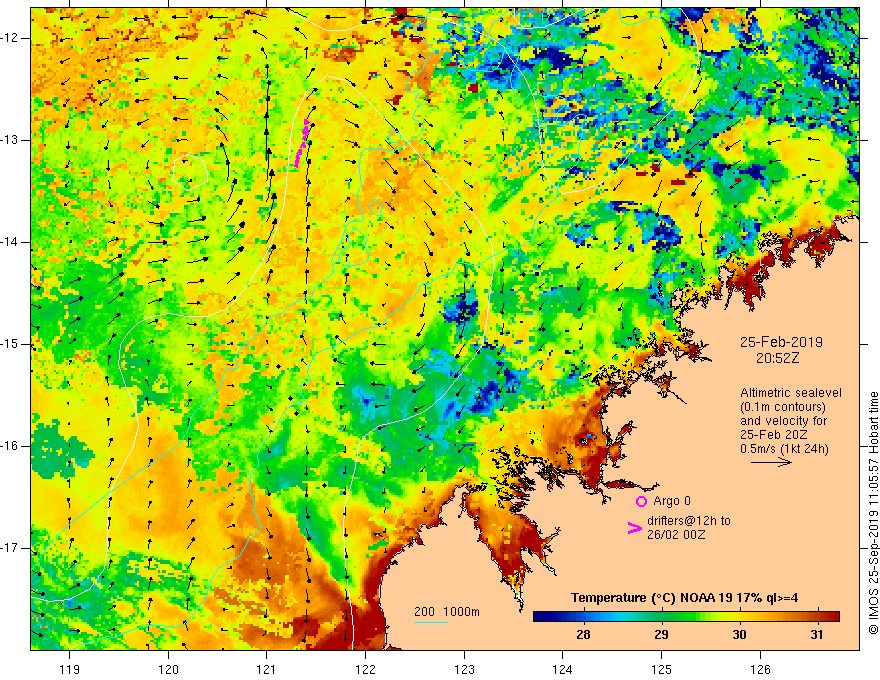Click the small white closed contour near 120°E
The width and height of the screenshot is (880, 680).
point(190,172)
